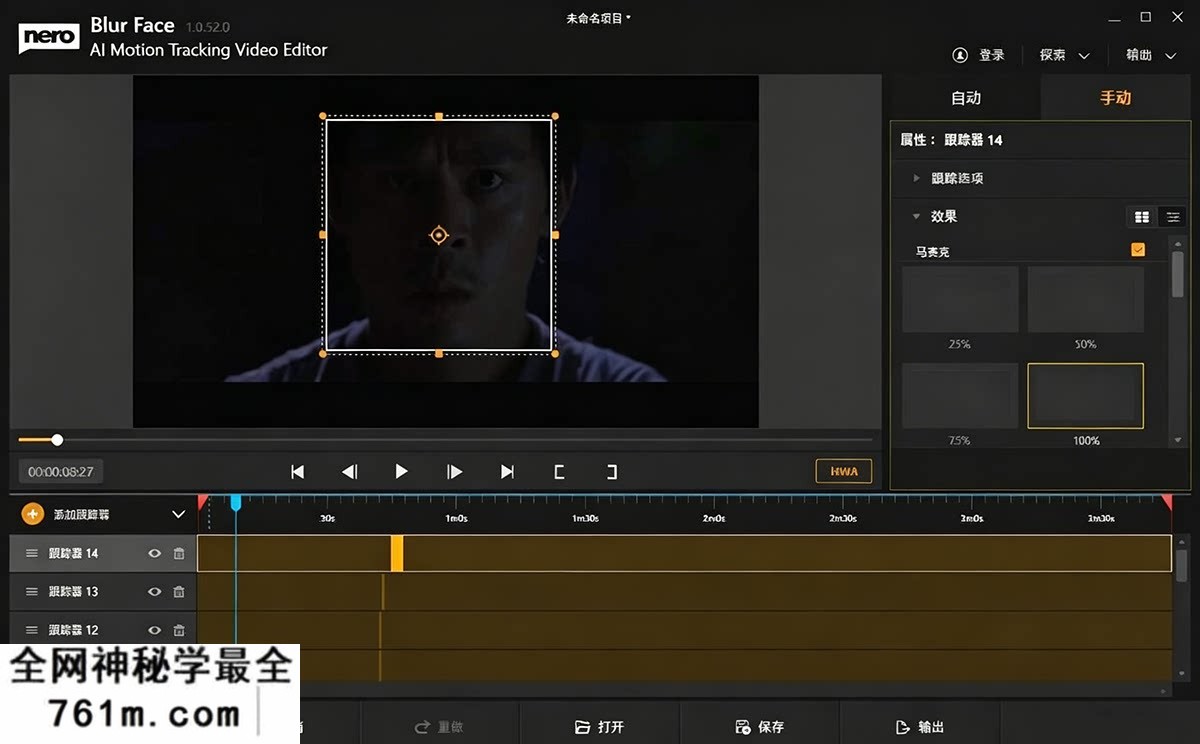Jump to the end of the video
Viewport: 1200px width, 744px height.
coord(507,471)
